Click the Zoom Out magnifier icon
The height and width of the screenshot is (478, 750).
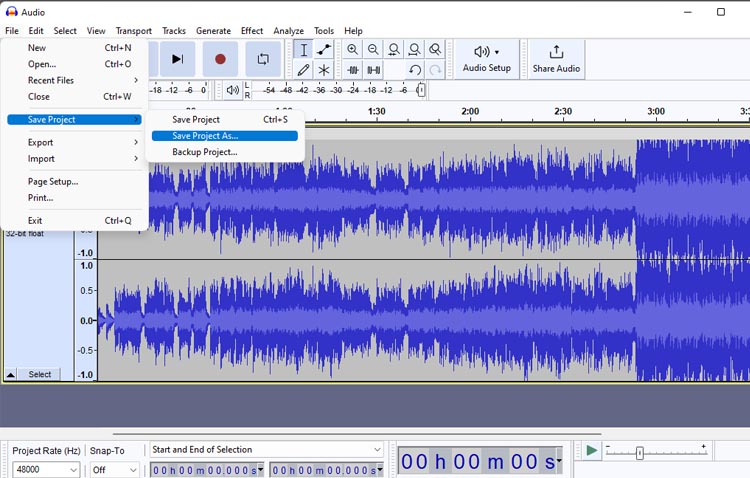(x=373, y=49)
